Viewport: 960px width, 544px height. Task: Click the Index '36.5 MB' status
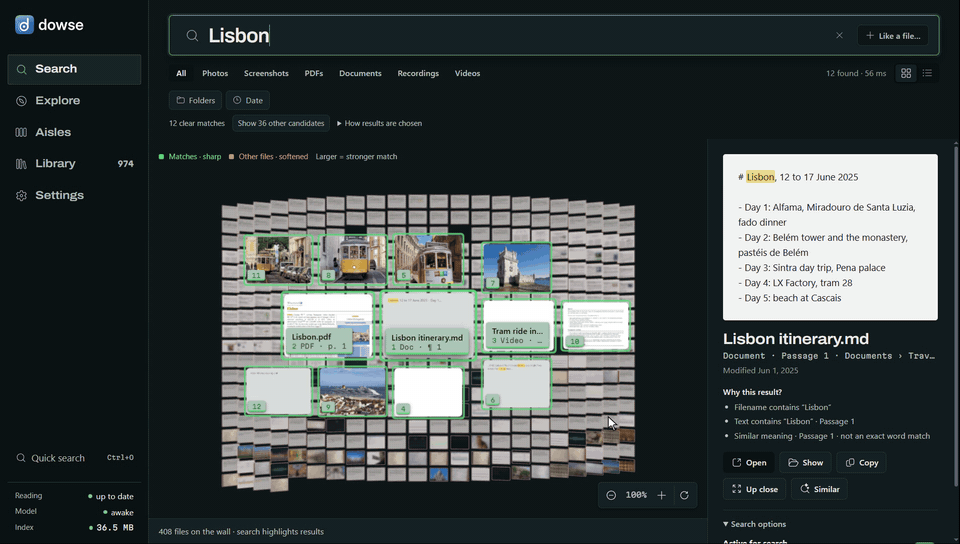[111, 527]
